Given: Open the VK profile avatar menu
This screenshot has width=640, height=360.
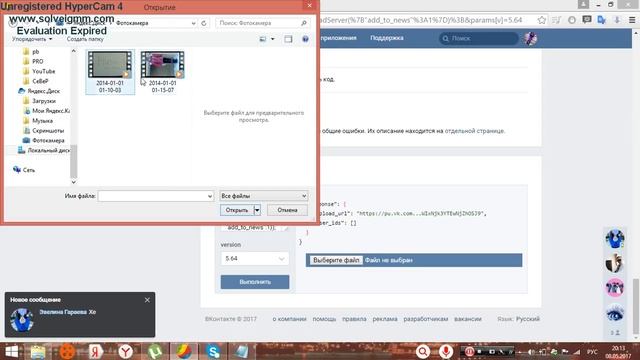Looking at the screenshot, I should point(530,38).
